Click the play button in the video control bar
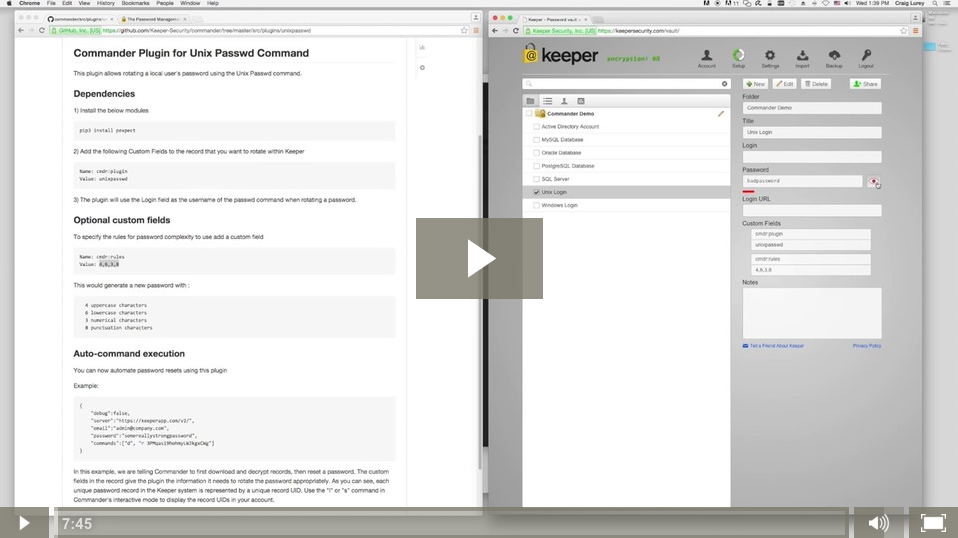Viewport: 958px width, 538px height. 24,523
